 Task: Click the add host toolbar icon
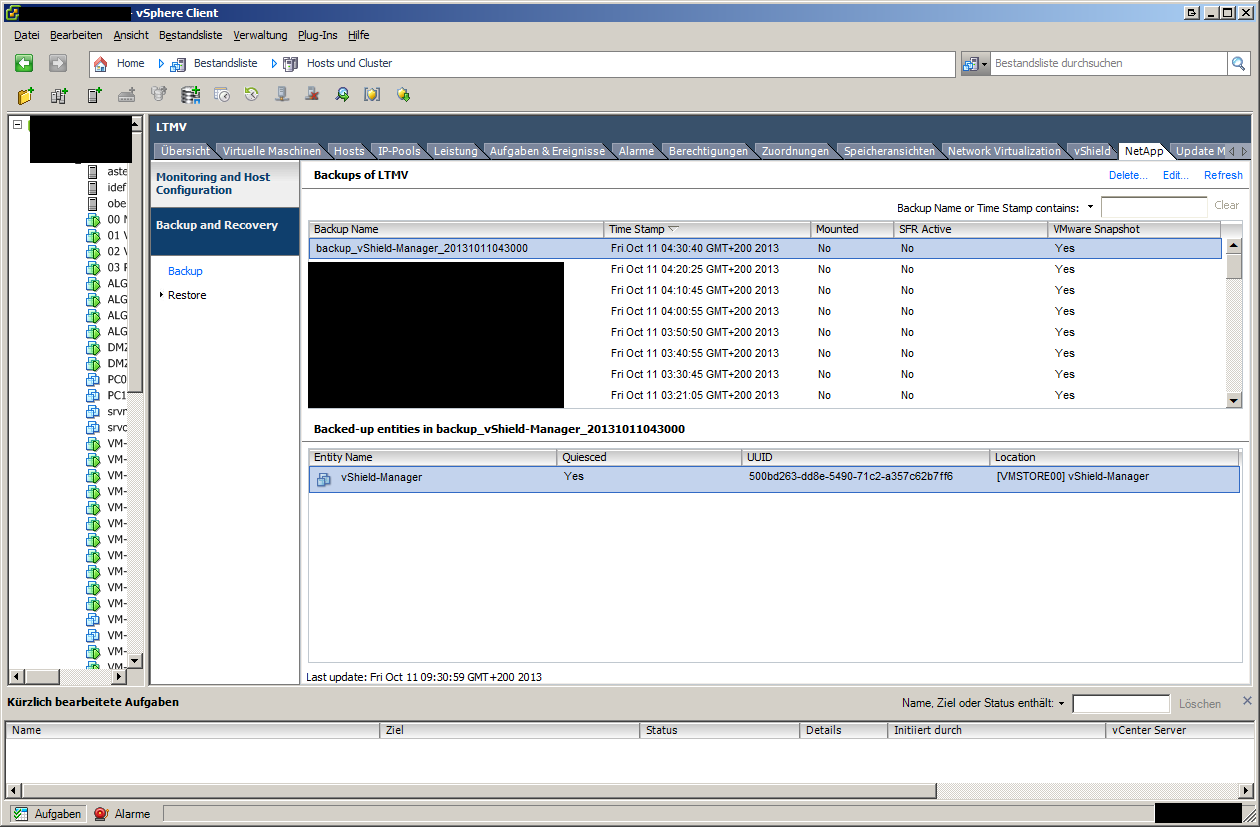tap(94, 95)
